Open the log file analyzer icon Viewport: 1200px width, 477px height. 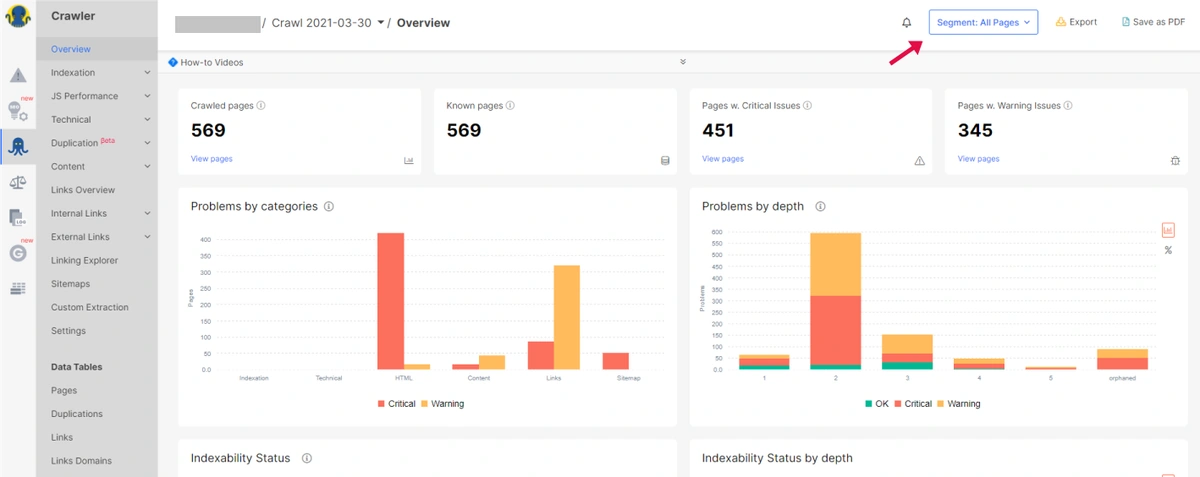(x=18, y=218)
